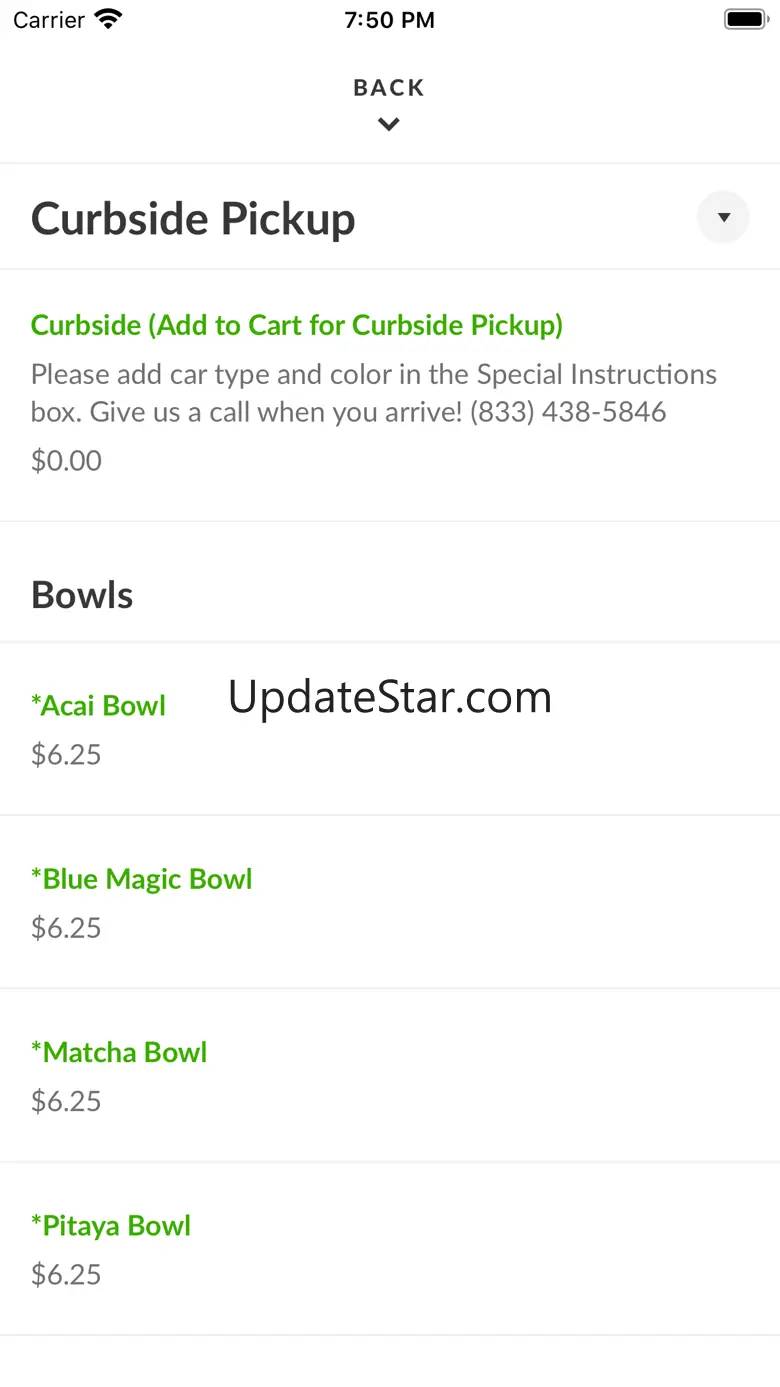
Task: Tap the (833) 438-5846 phone number
Action: tap(568, 412)
